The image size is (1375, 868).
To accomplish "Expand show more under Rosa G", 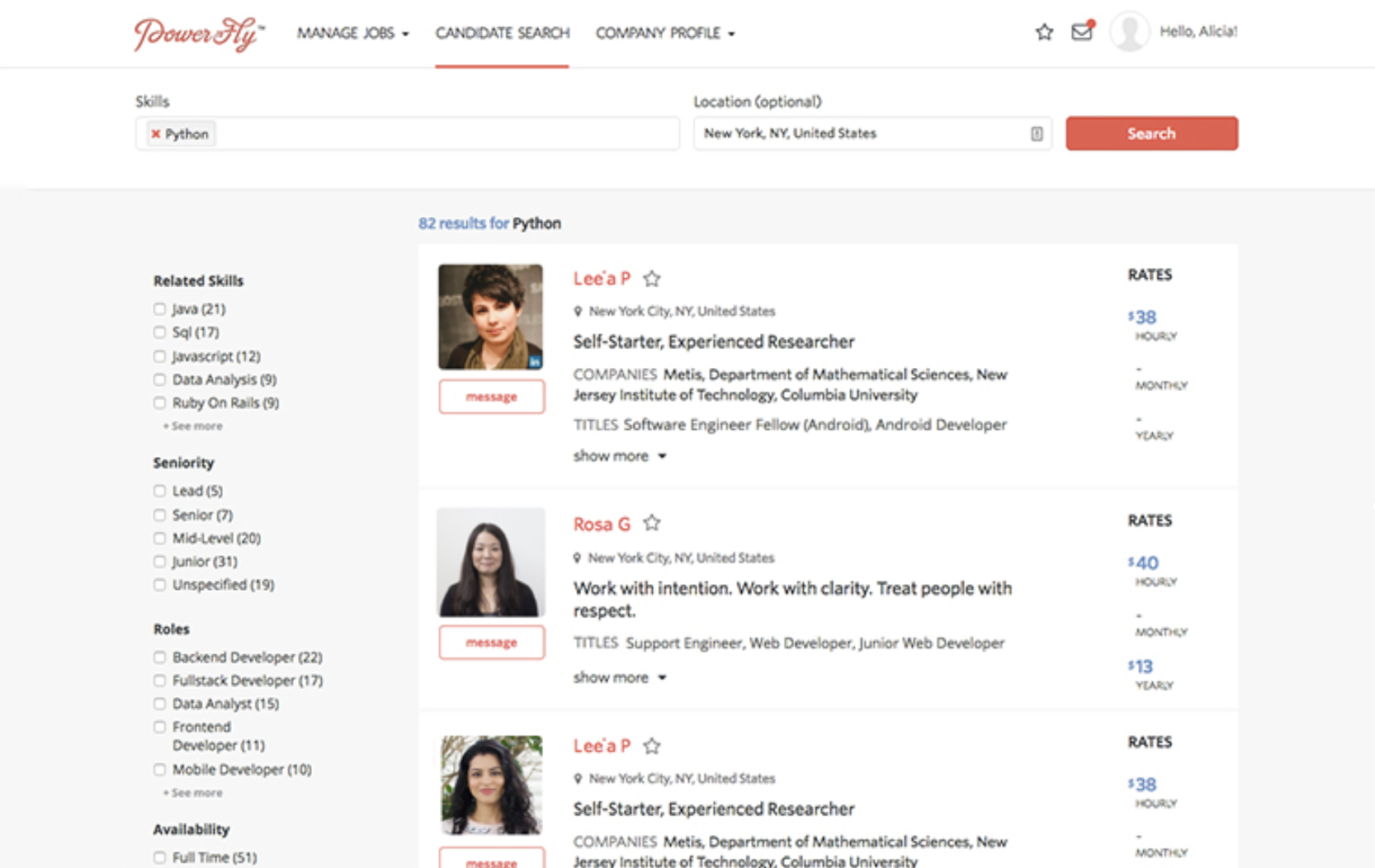I will pos(620,677).
